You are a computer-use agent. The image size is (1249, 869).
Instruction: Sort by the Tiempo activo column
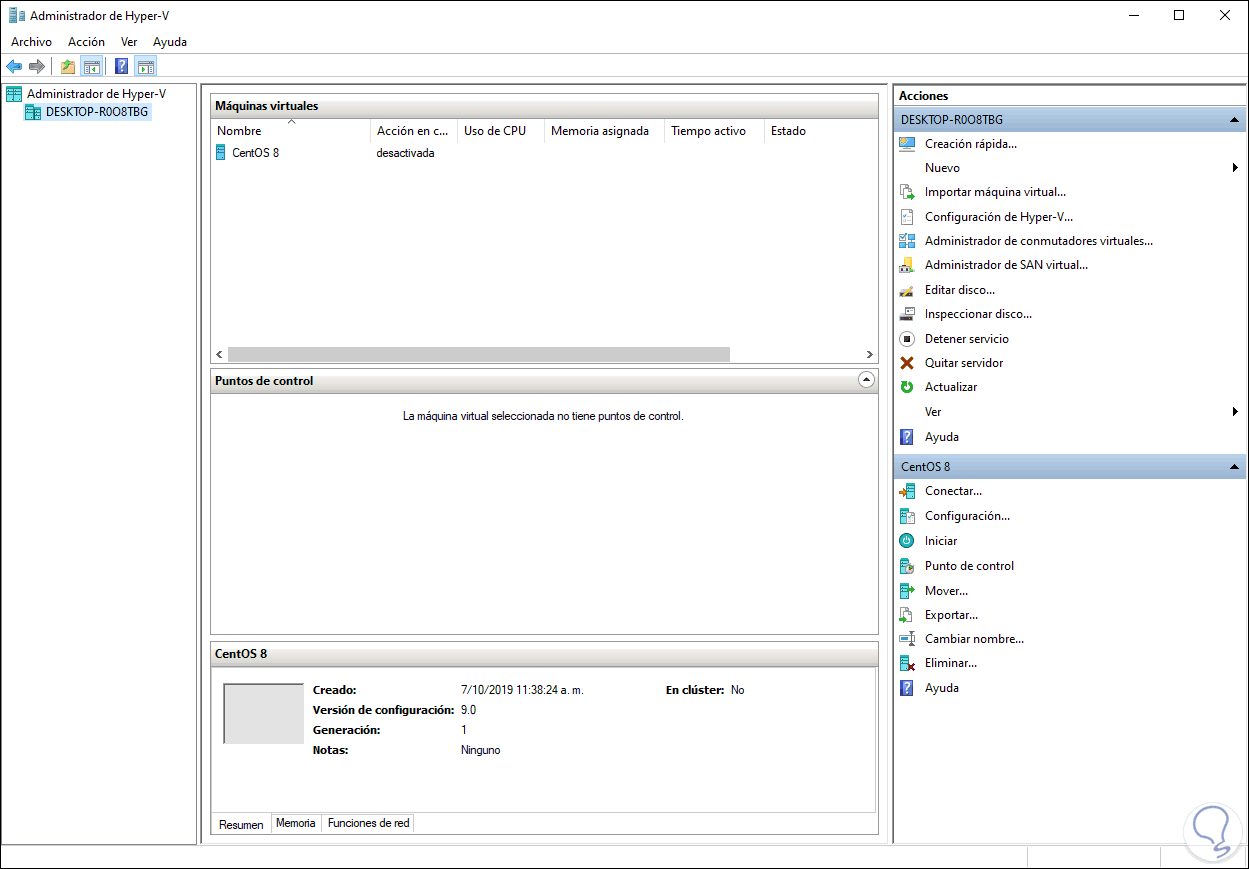[714, 131]
